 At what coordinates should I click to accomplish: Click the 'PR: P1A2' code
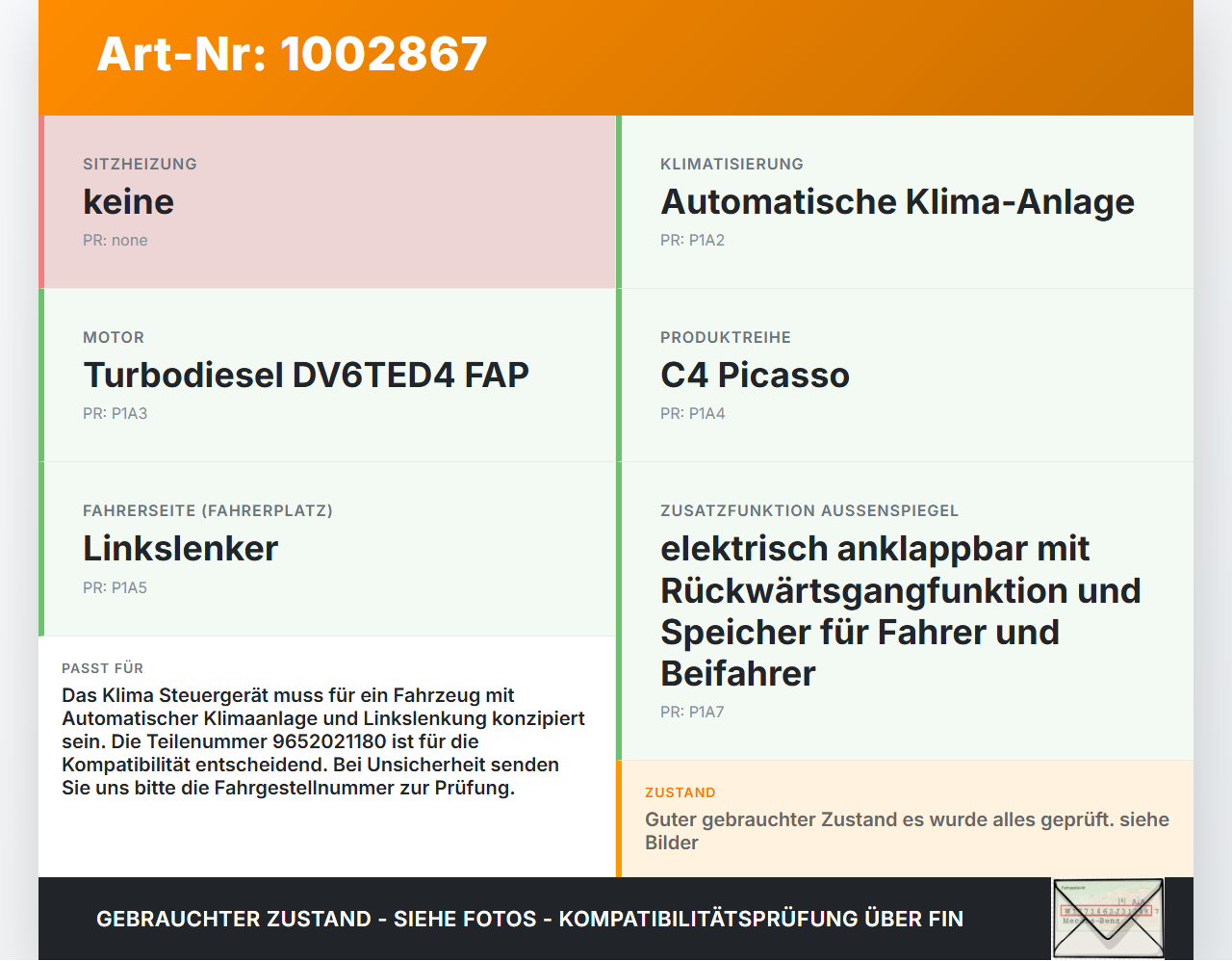coord(692,241)
